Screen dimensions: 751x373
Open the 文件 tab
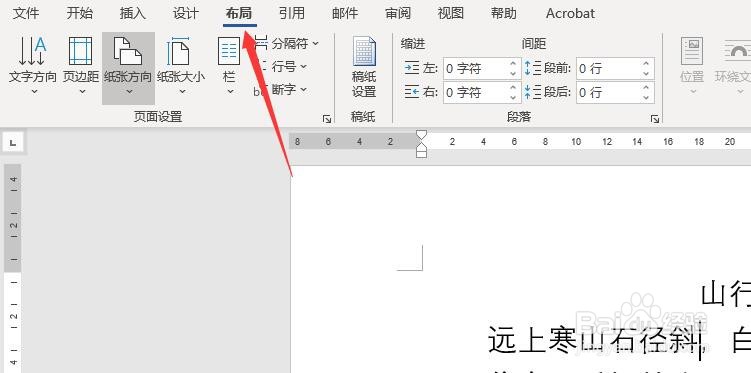coord(26,13)
